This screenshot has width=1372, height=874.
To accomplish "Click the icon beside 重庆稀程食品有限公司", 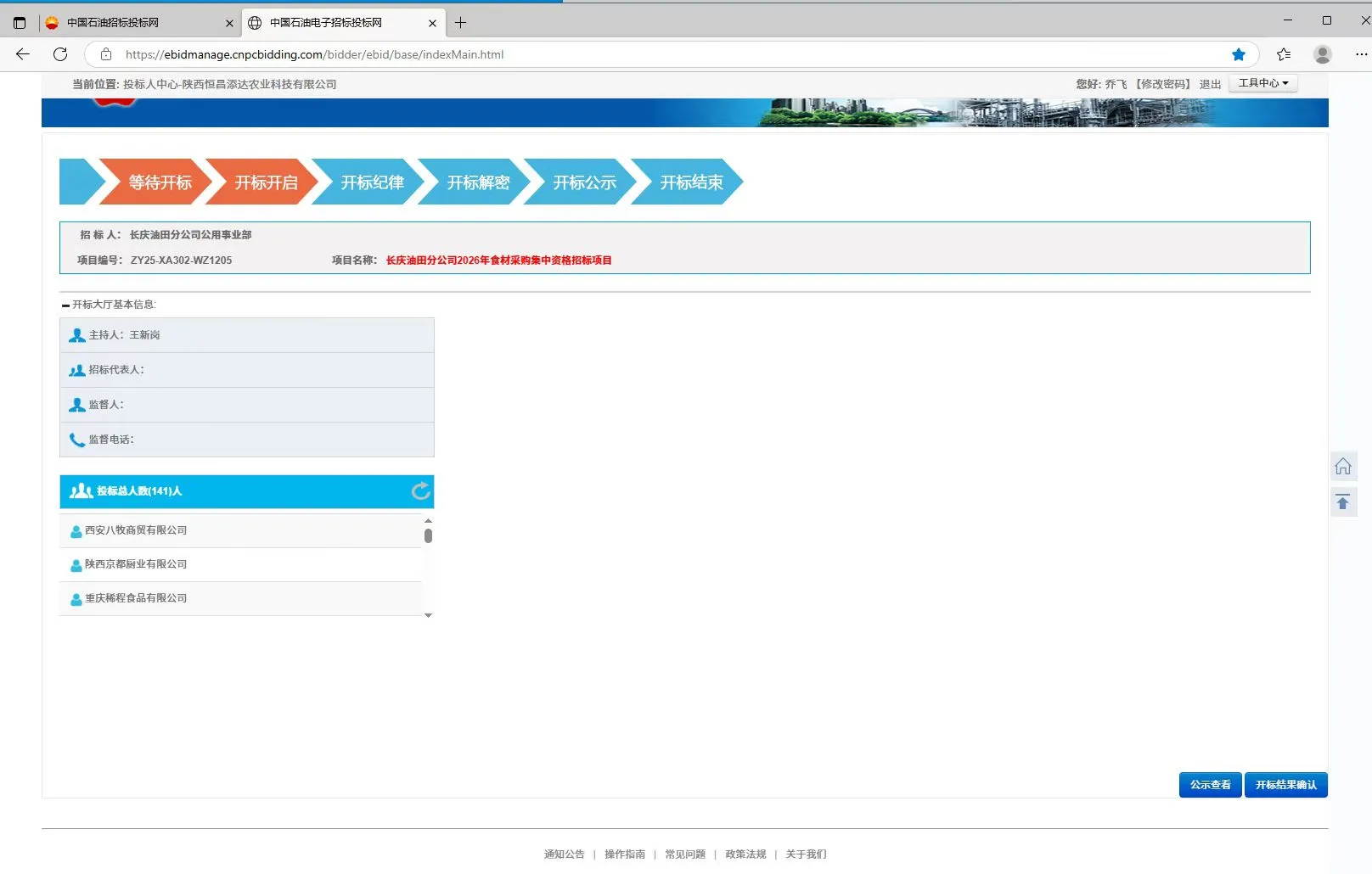I will click(76, 599).
